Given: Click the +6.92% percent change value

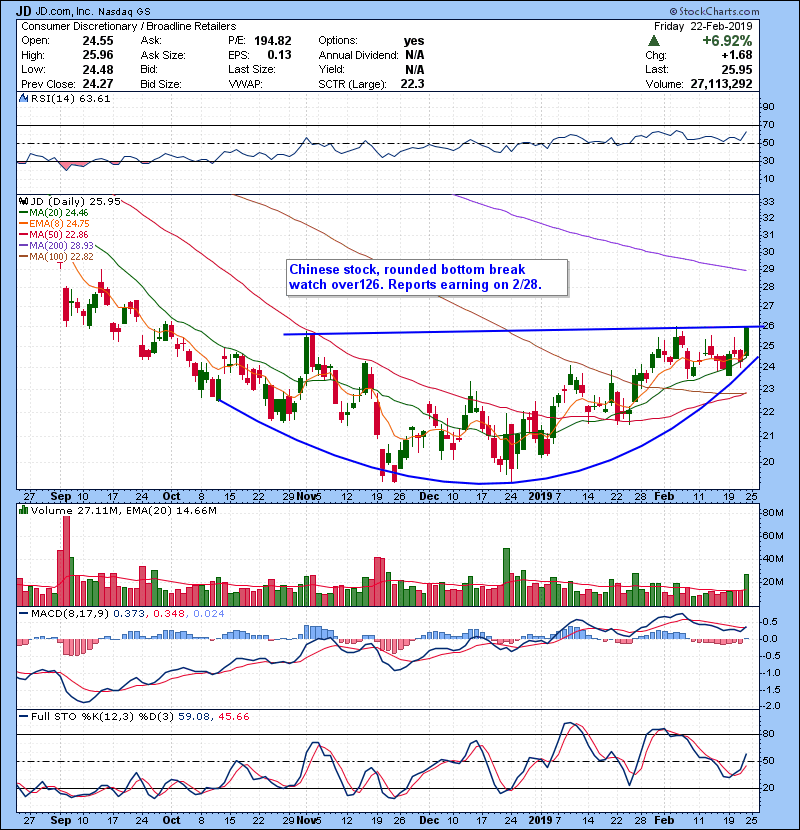Looking at the screenshot, I should tap(727, 41).
